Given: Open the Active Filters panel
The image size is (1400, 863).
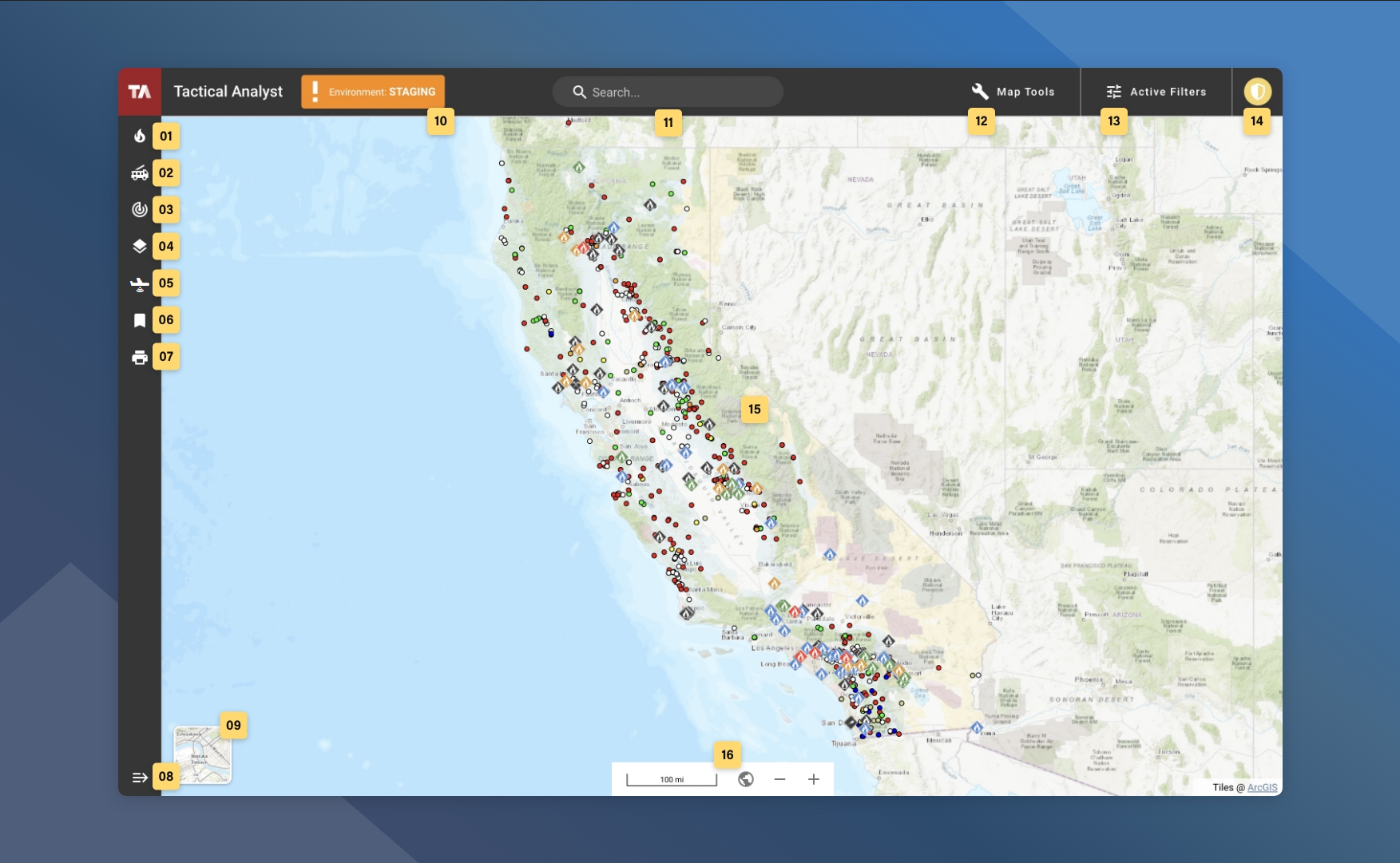Looking at the screenshot, I should 1156,92.
